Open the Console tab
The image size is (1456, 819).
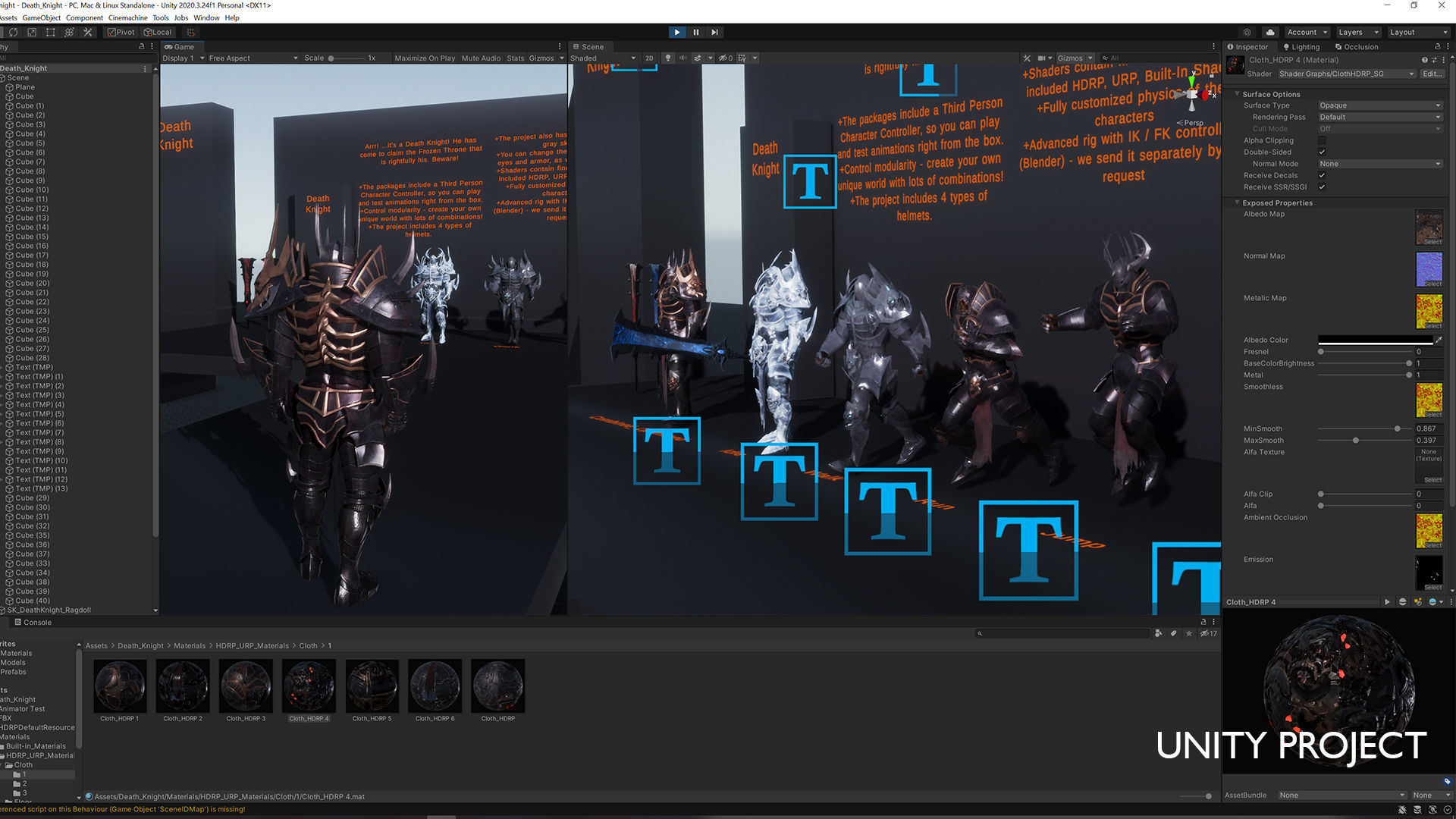coord(33,623)
